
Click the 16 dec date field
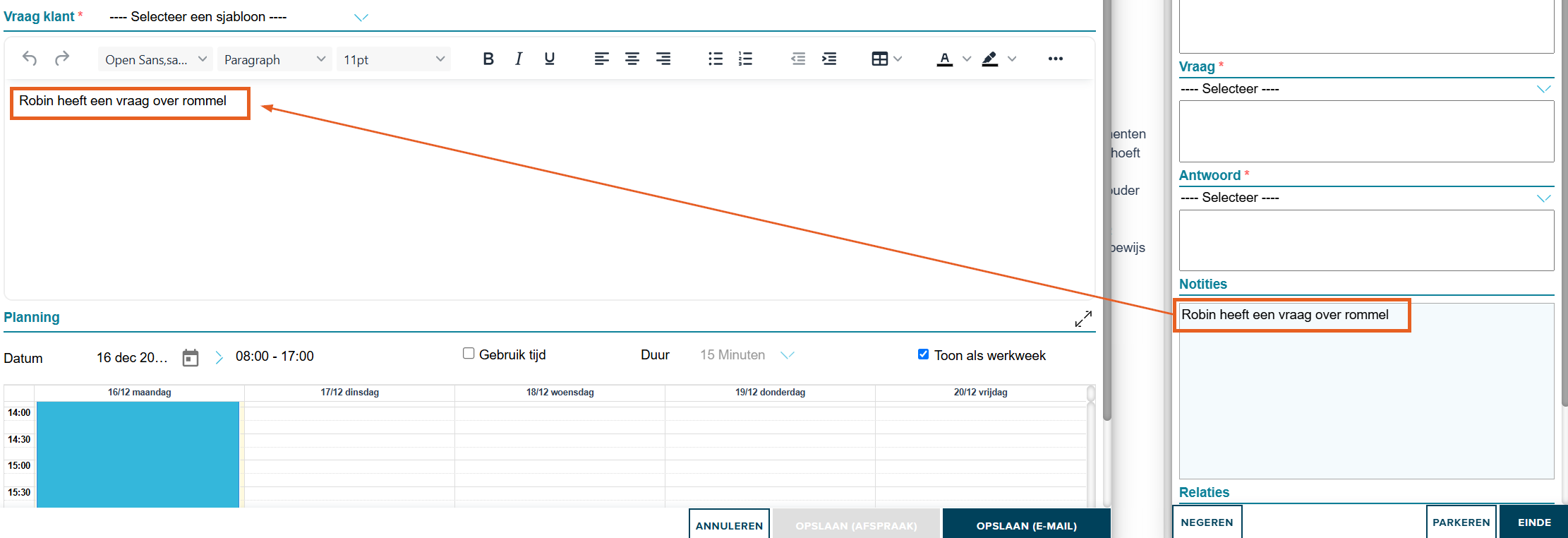(x=133, y=358)
